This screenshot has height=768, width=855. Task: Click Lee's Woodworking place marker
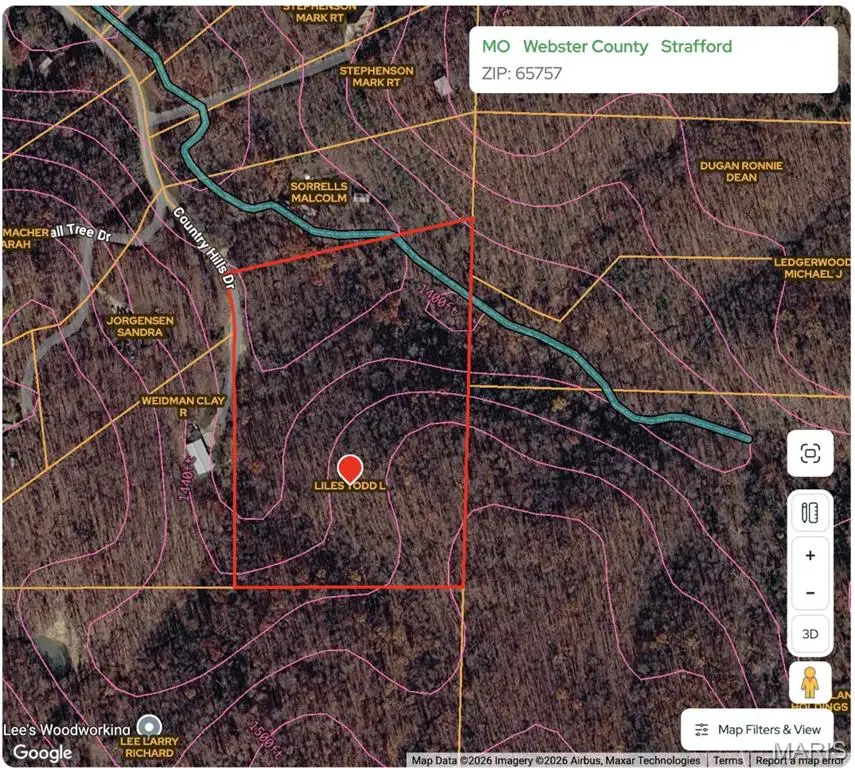[x=150, y=726]
